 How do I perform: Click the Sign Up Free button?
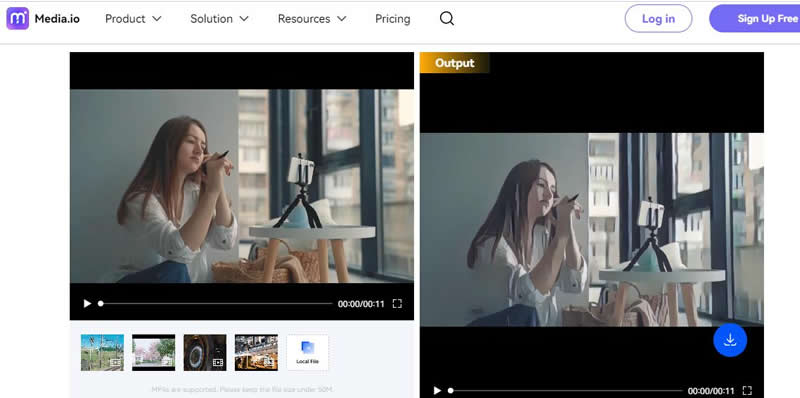tap(755, 19)
